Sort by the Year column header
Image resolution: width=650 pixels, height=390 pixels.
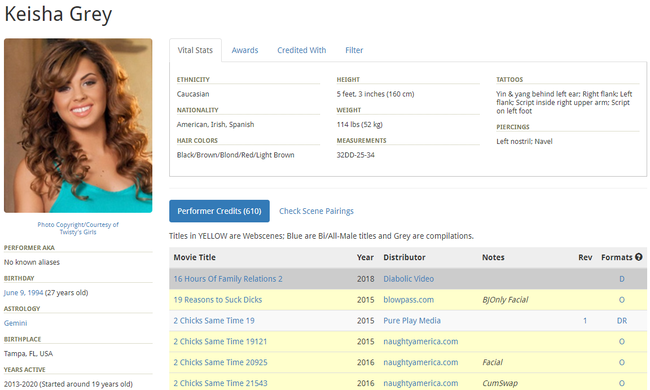(x=365, y=257)
